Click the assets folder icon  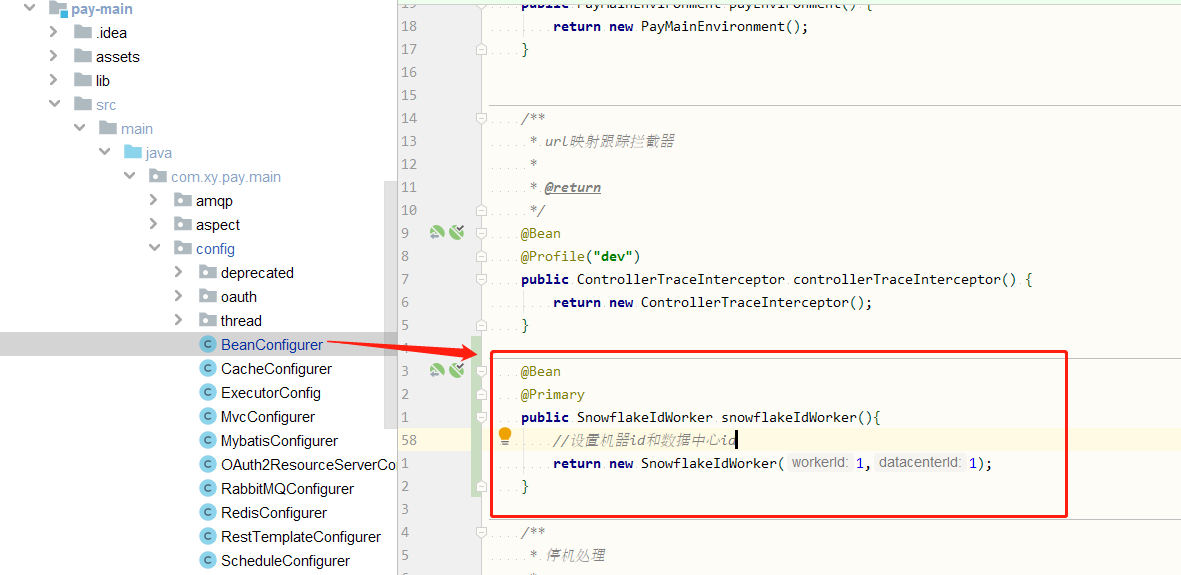[x=83, y=56]
